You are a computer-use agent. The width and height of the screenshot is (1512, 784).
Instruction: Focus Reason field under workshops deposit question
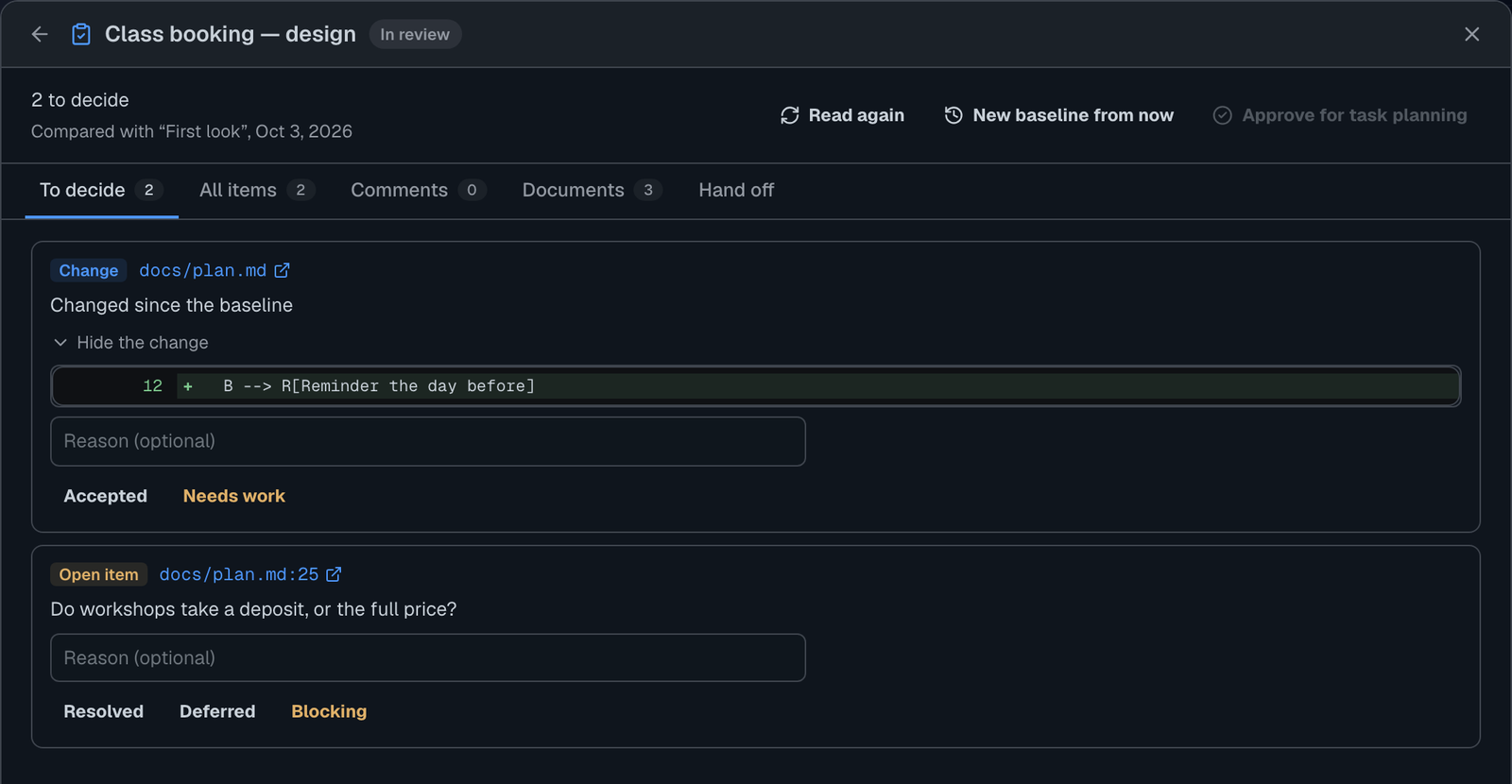pos(428,657)
